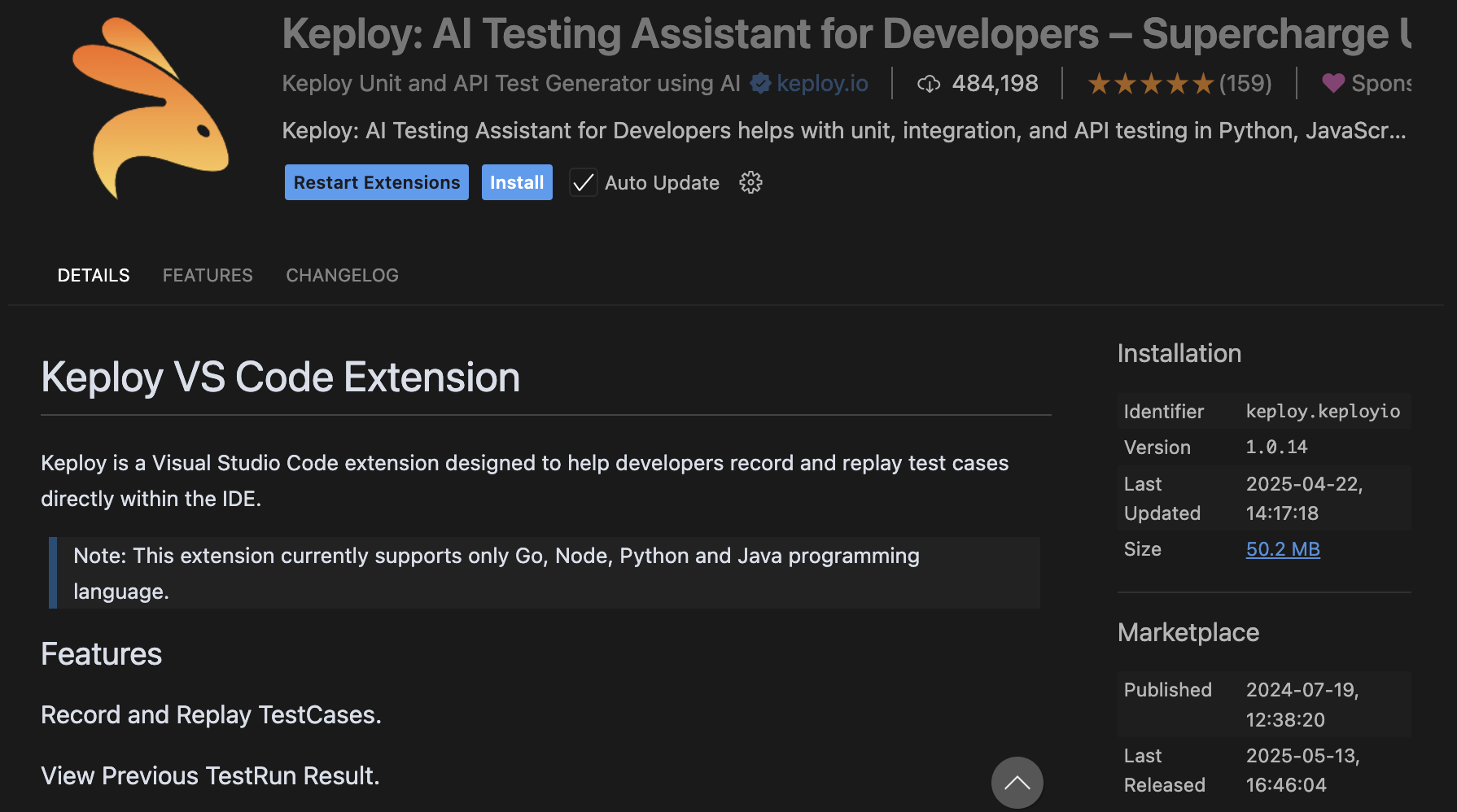Open the five-star rating reviews
Viewport: 1457px width, 812px height.
coord(1151,83)
